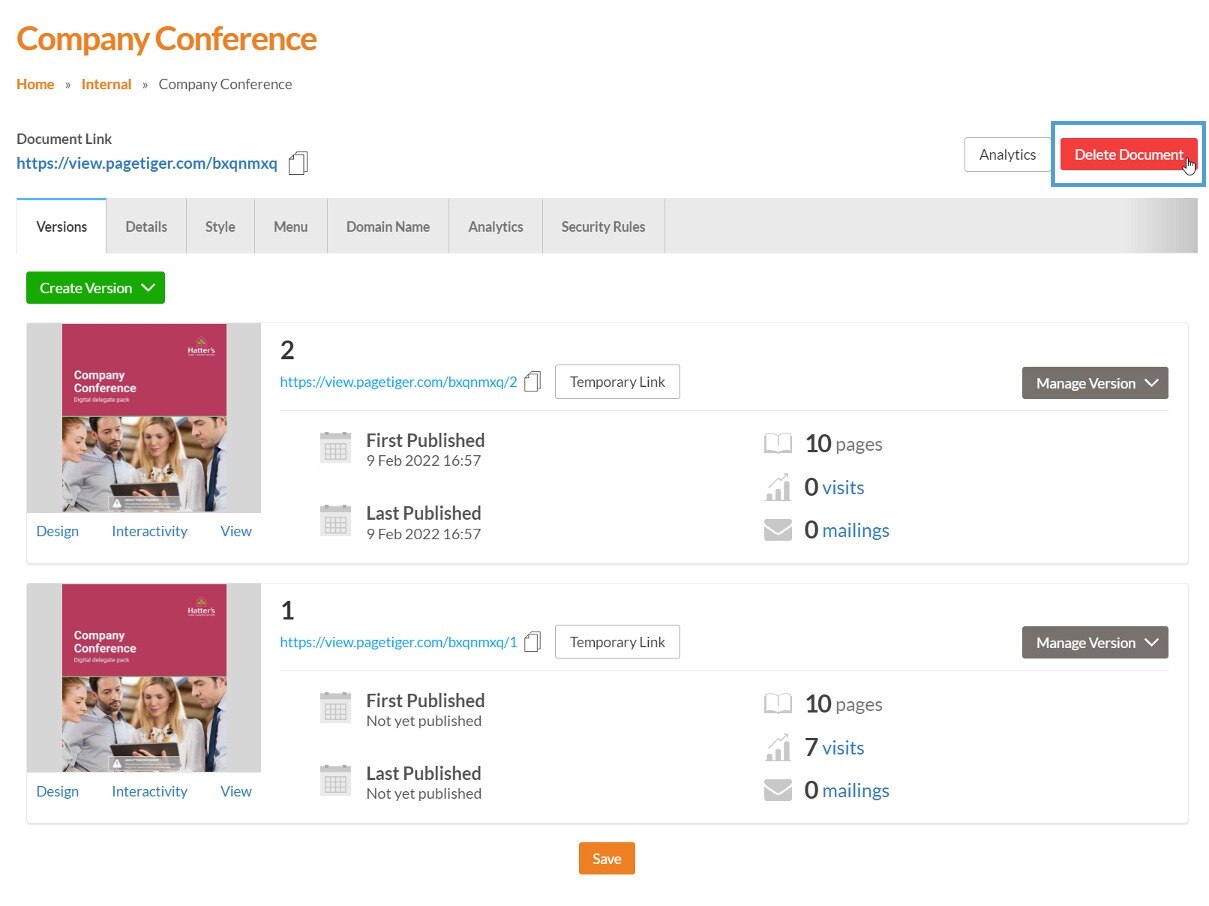Copy version 1 link icon
The image size is (1209, 906).
(x=532, y=642)
